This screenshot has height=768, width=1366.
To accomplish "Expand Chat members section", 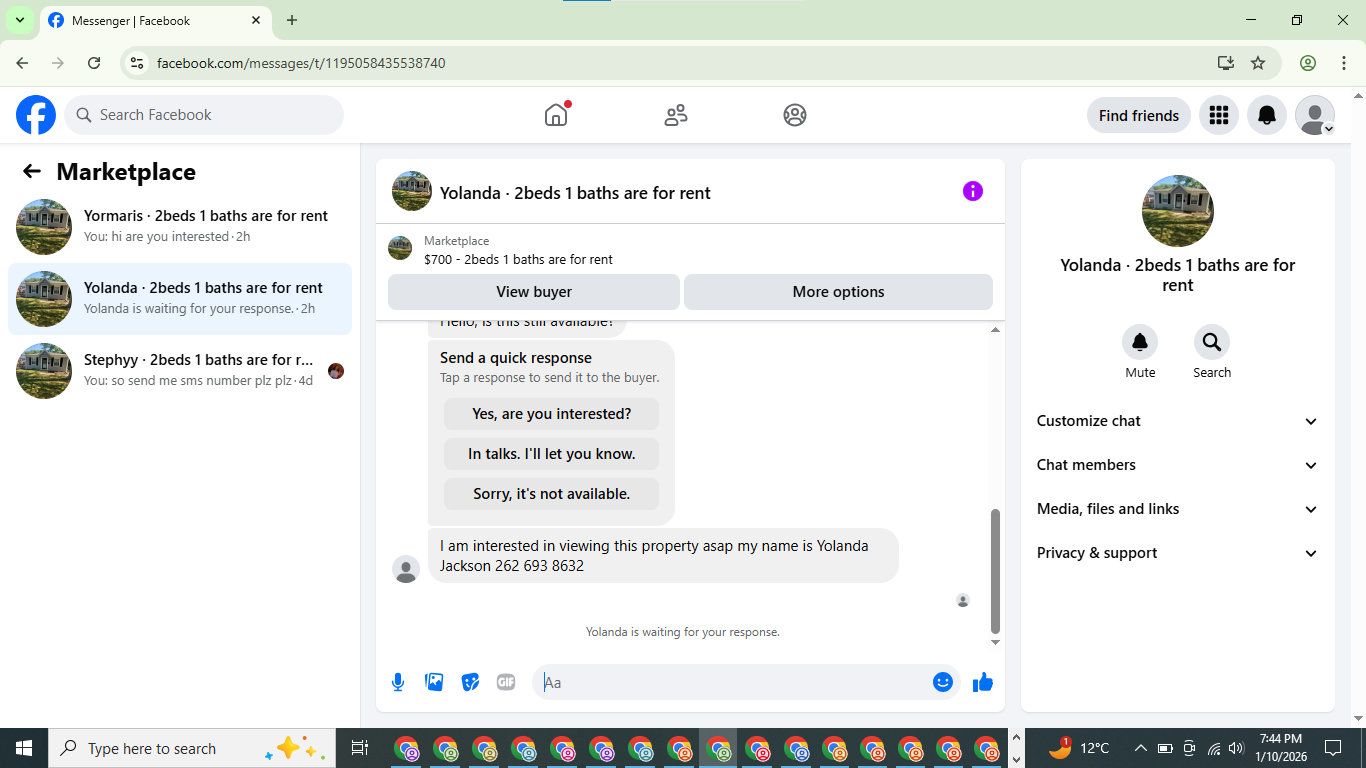I will (1178, 465).
